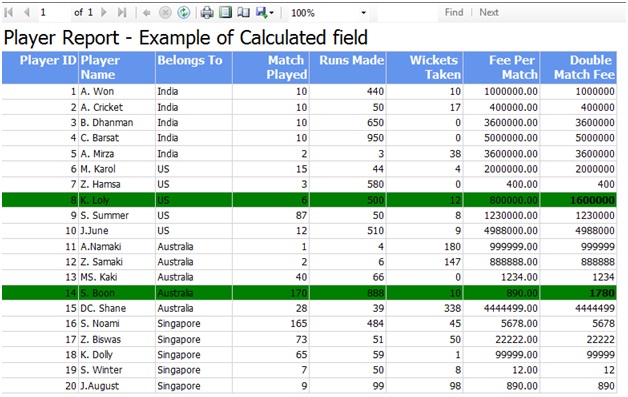Click the Match Played column header
628x397 pixels.
(x=271, y=67)
